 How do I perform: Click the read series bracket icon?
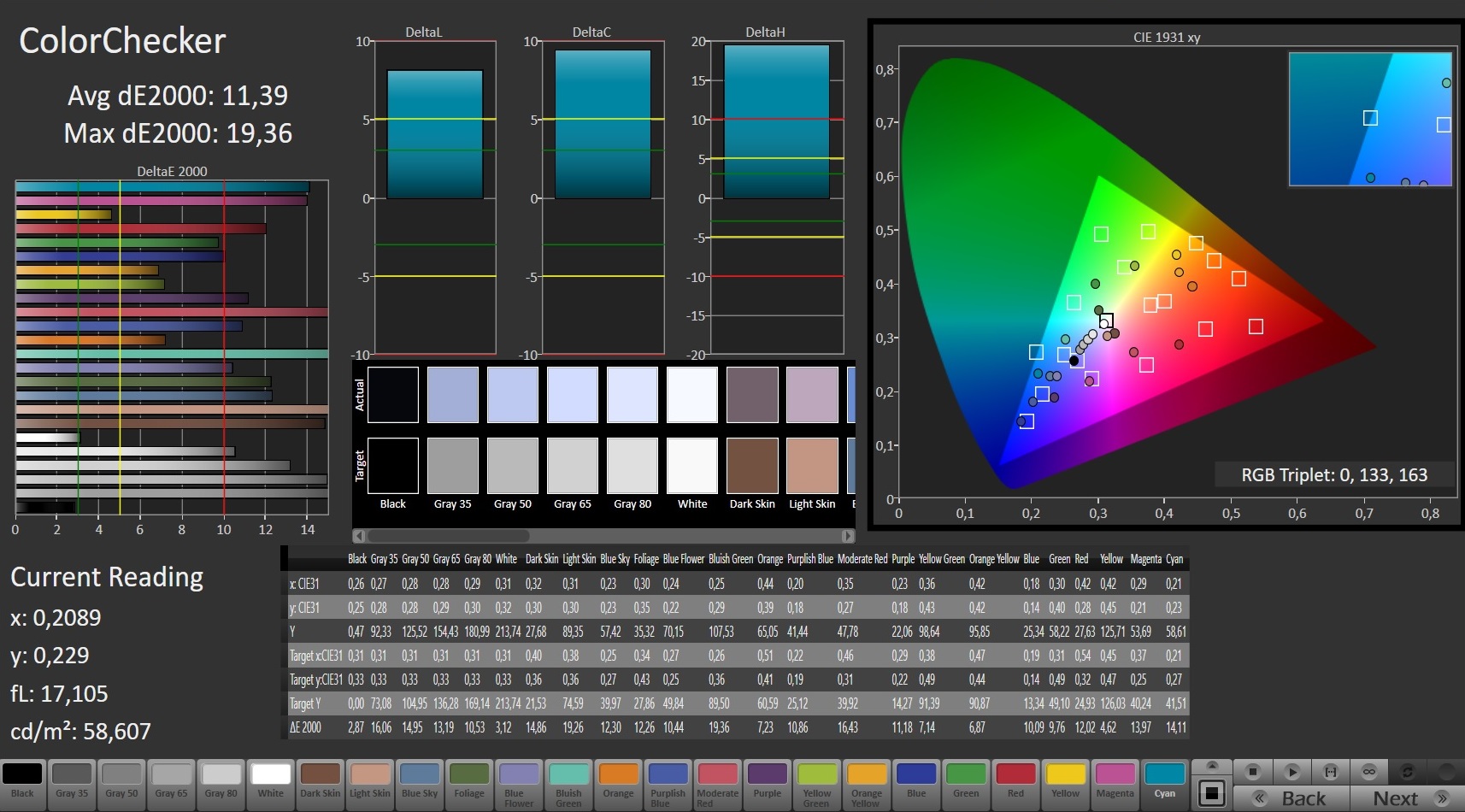(x=1331, y=772)
